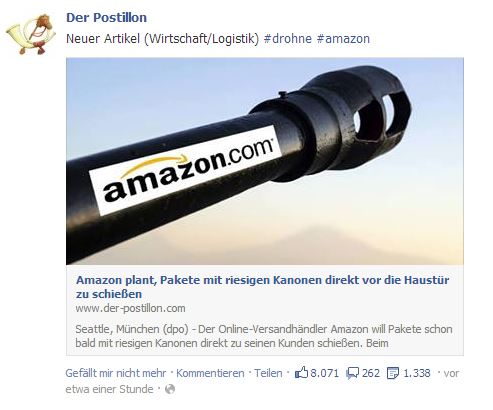The height and width of the screenshot is (410, 493).
Task: Open the 'vor etwa einer Stunde' timestamp
Action: [x=262, y=381]
